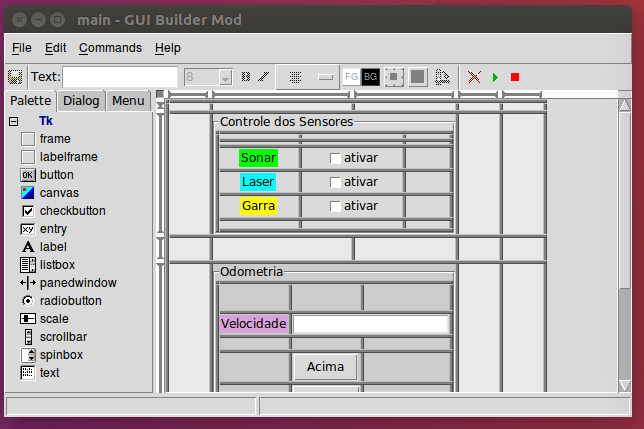Click the Acima button
Screen dimensions: 644x429
click(x=325, y=367)
